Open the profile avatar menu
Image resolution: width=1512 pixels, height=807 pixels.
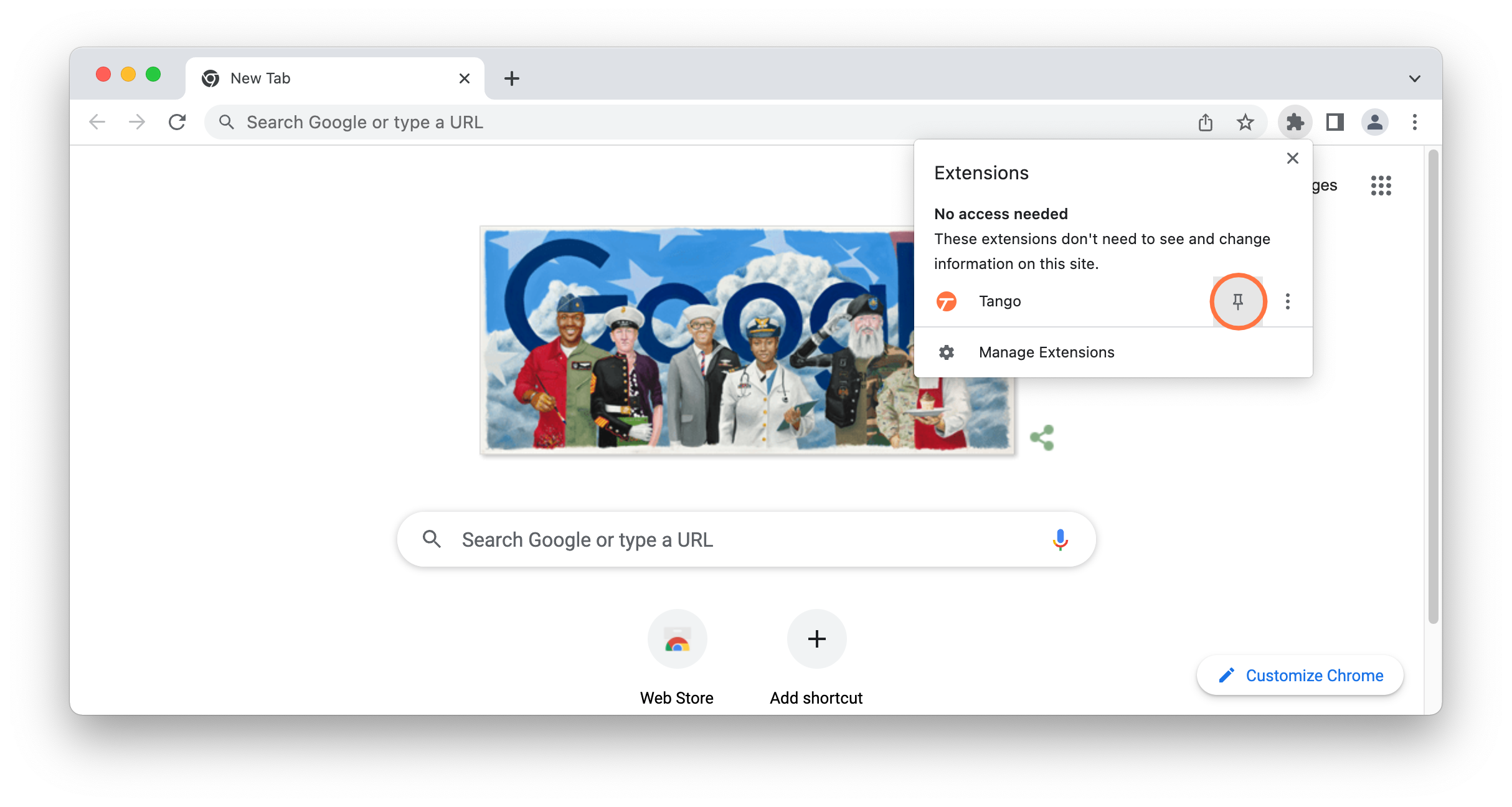coord(1375,122)
